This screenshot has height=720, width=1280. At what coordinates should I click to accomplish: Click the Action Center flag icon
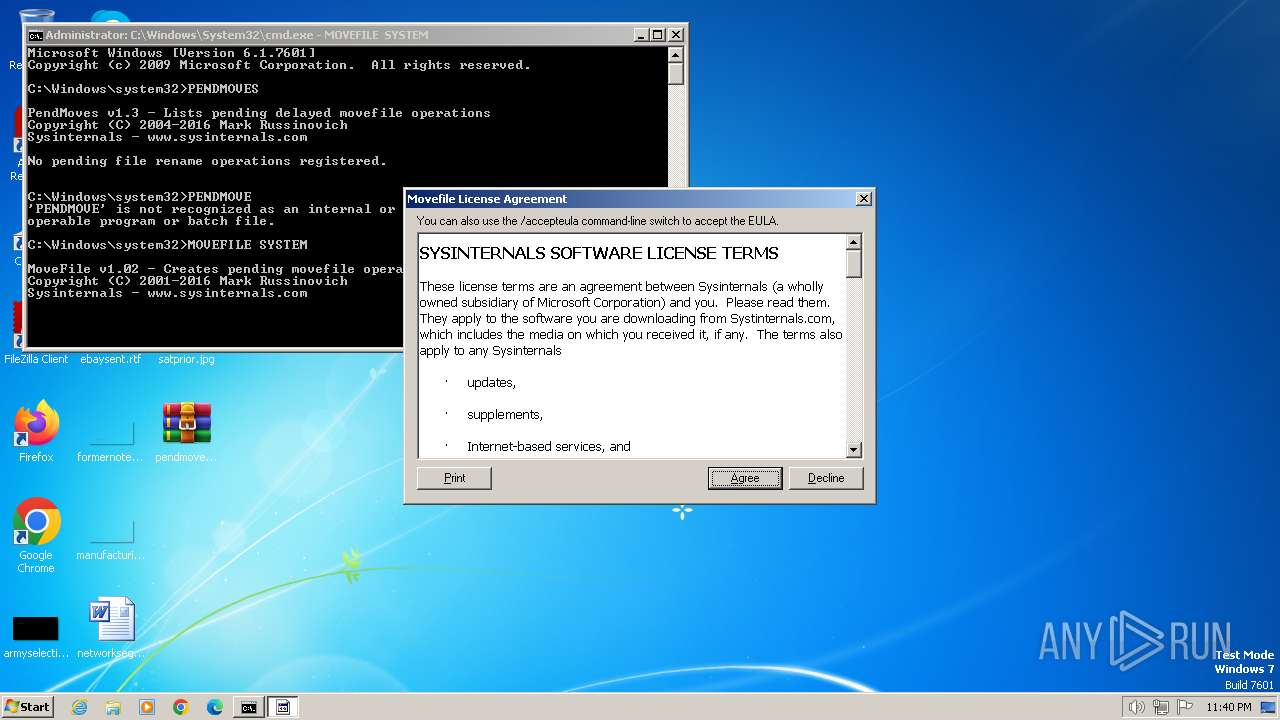(1185, 707)
